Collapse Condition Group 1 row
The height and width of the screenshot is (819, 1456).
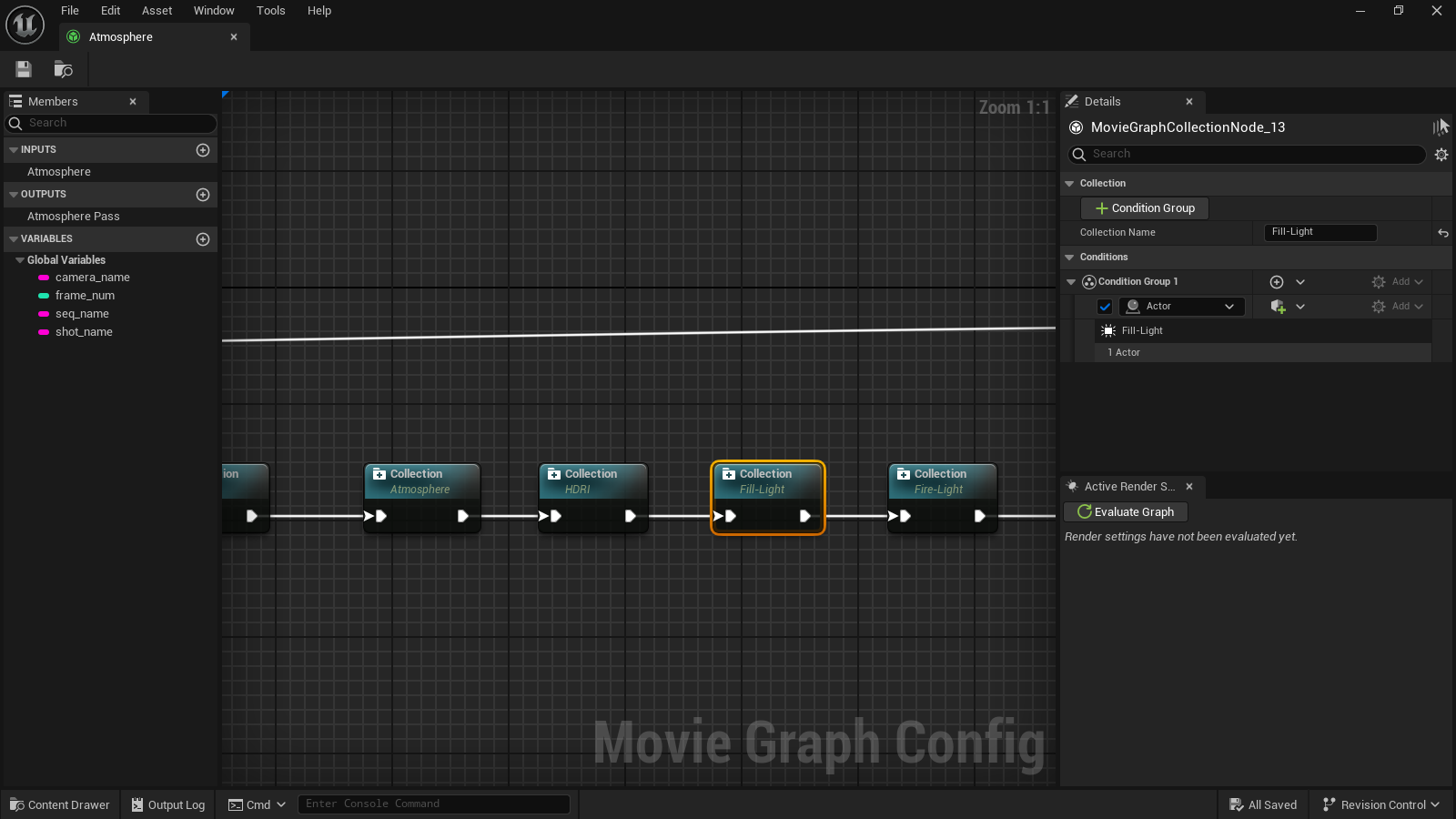pos(1071,282)
